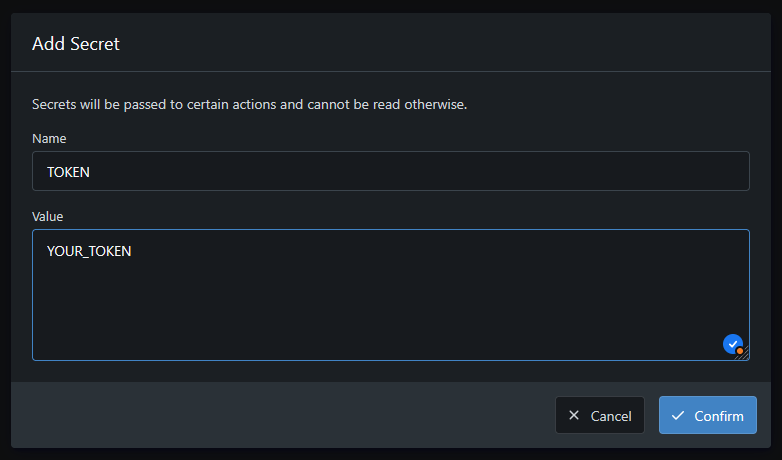Click the orange dot on the blue badge
This screenshot has width=782, height=460.
[x=739, y=350]
